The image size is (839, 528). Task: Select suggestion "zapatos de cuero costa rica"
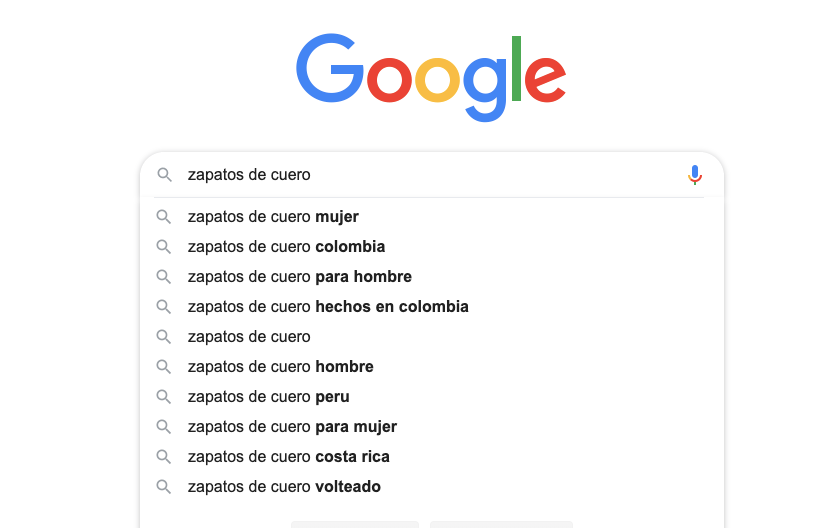[288, 457]
